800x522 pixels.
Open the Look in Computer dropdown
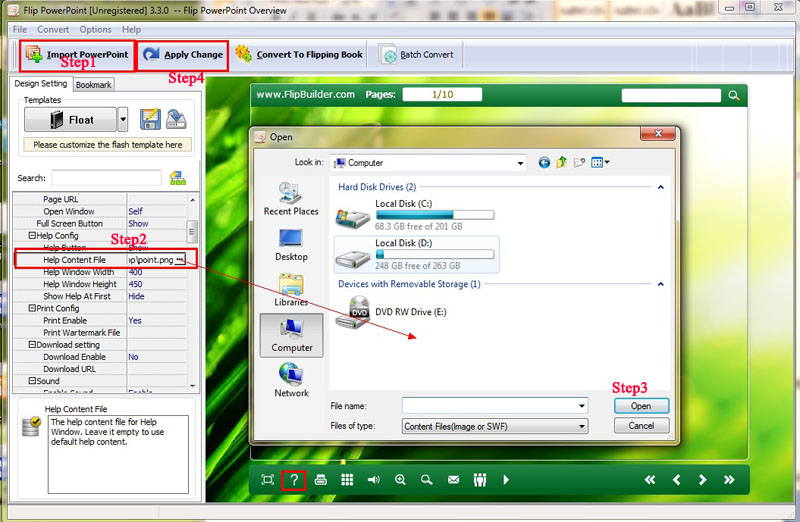[428, 163]
